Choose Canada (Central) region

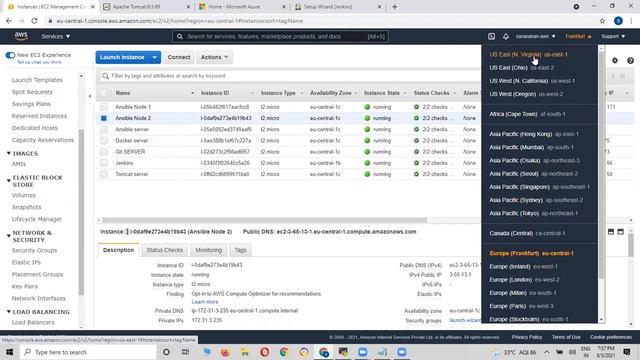pyautogui.click(x=527, y=233)
